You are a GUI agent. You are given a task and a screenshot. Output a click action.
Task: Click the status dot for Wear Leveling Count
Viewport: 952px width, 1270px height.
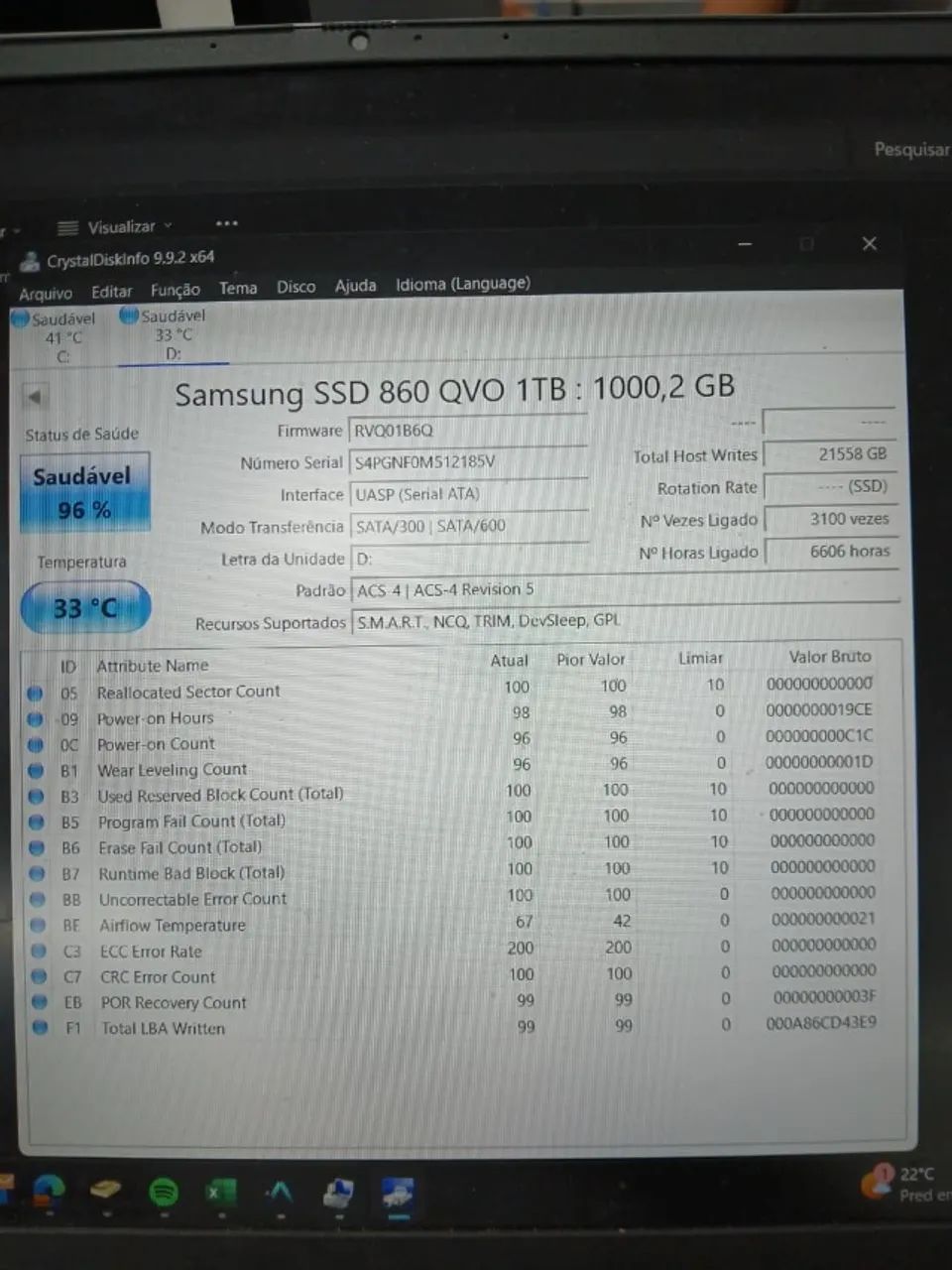[36, 770]
